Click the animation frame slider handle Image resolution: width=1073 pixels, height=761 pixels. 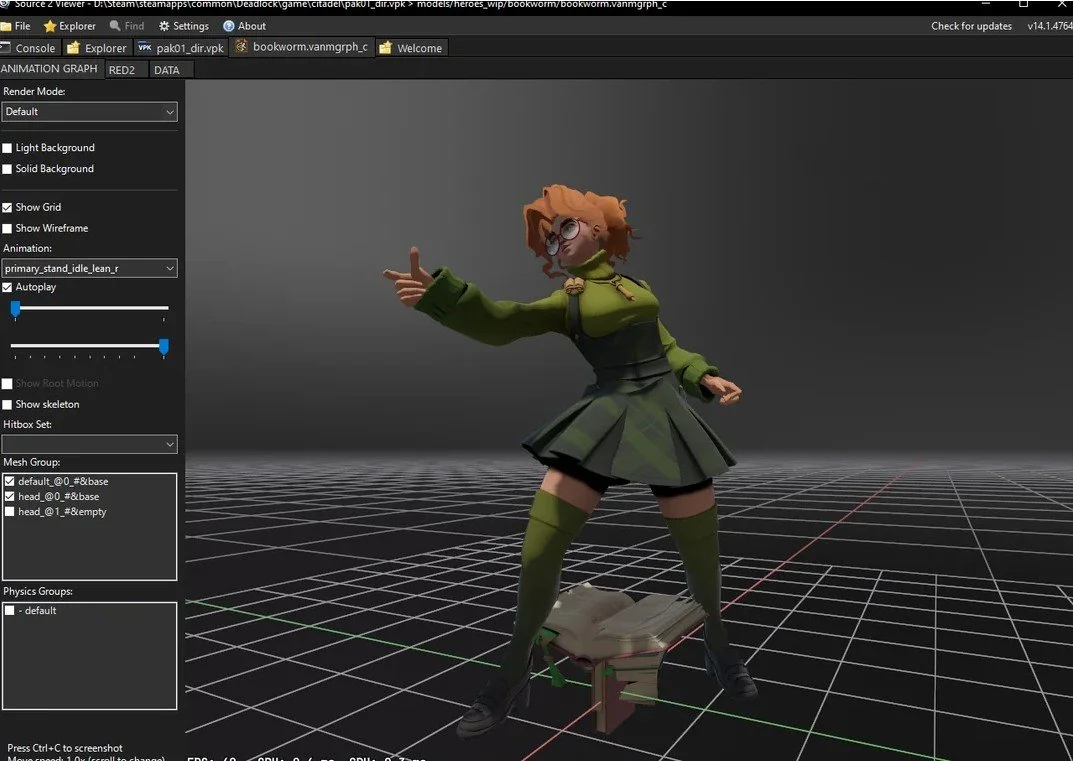[x=15, y=309]
